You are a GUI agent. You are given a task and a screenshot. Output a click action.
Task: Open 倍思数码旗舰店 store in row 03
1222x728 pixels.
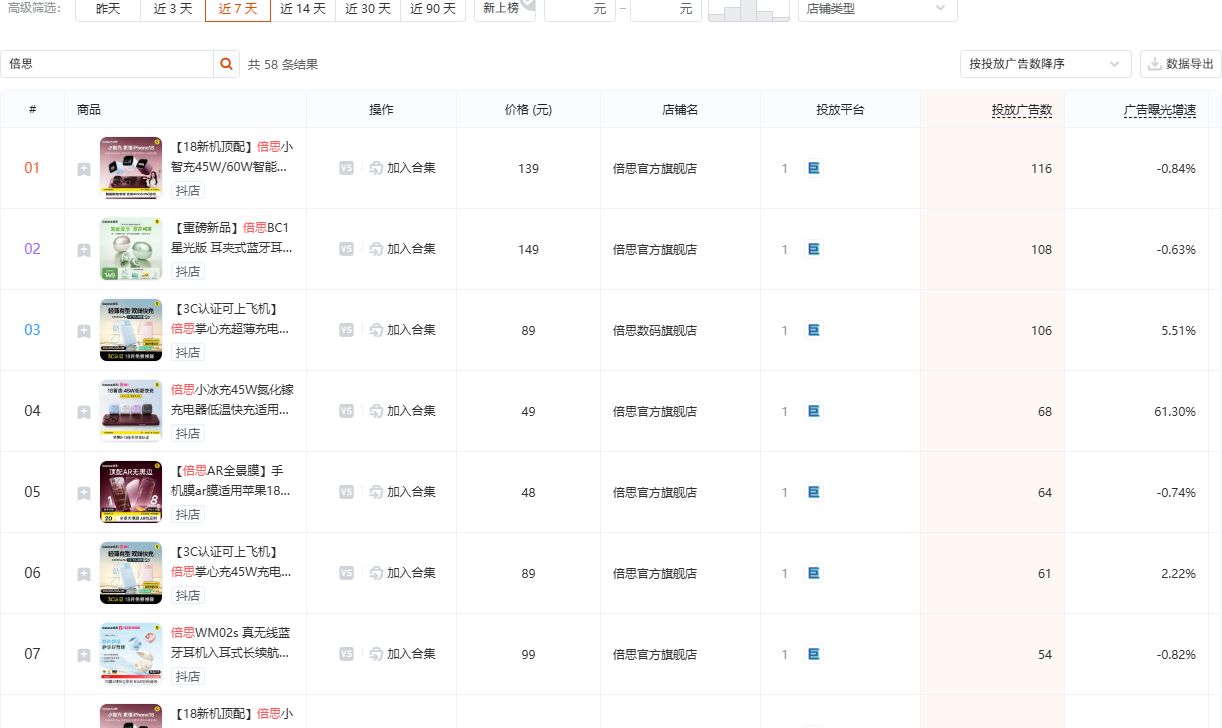pos(655,331)
